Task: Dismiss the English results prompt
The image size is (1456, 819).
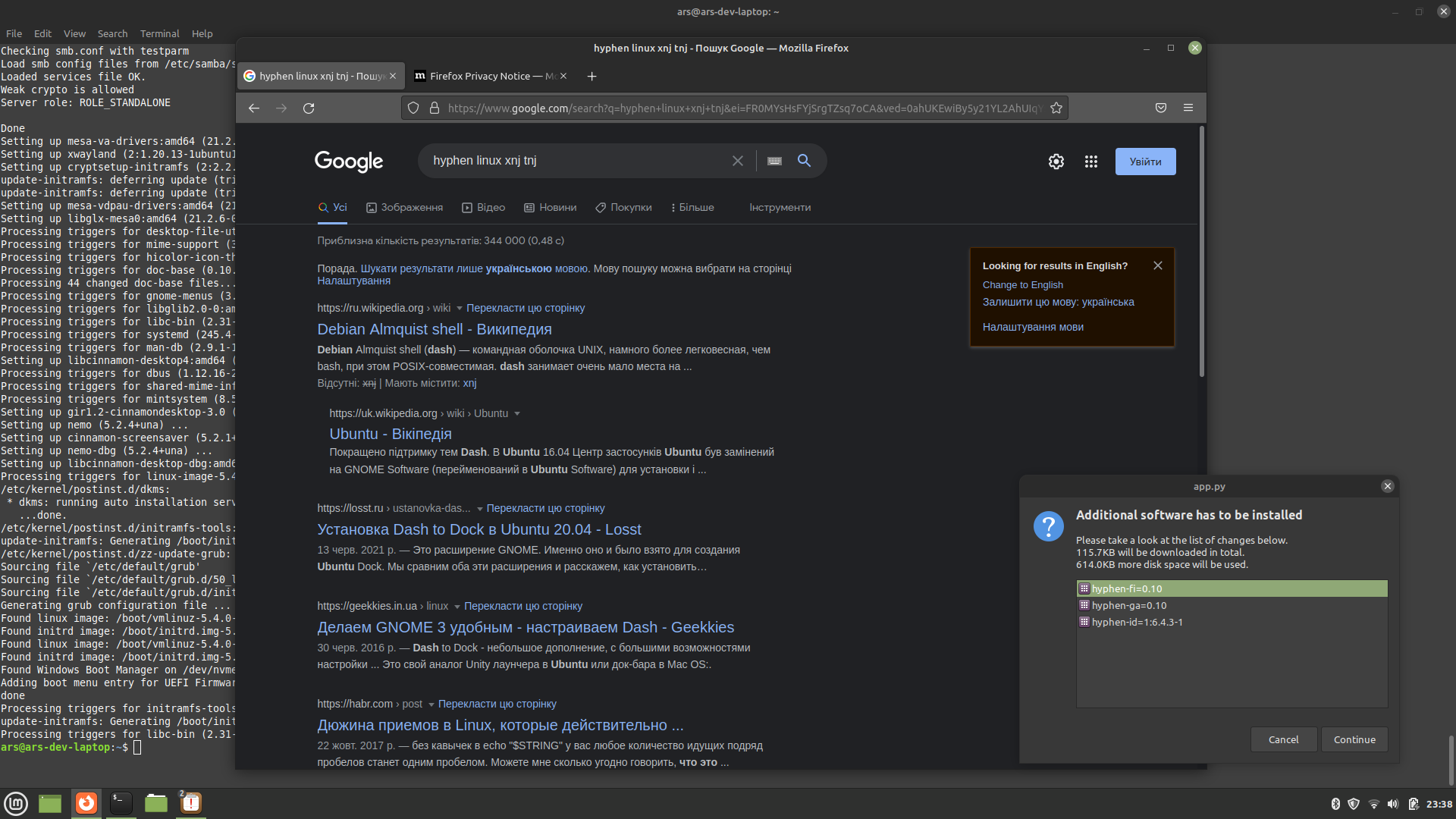Action: point(1158,265)
